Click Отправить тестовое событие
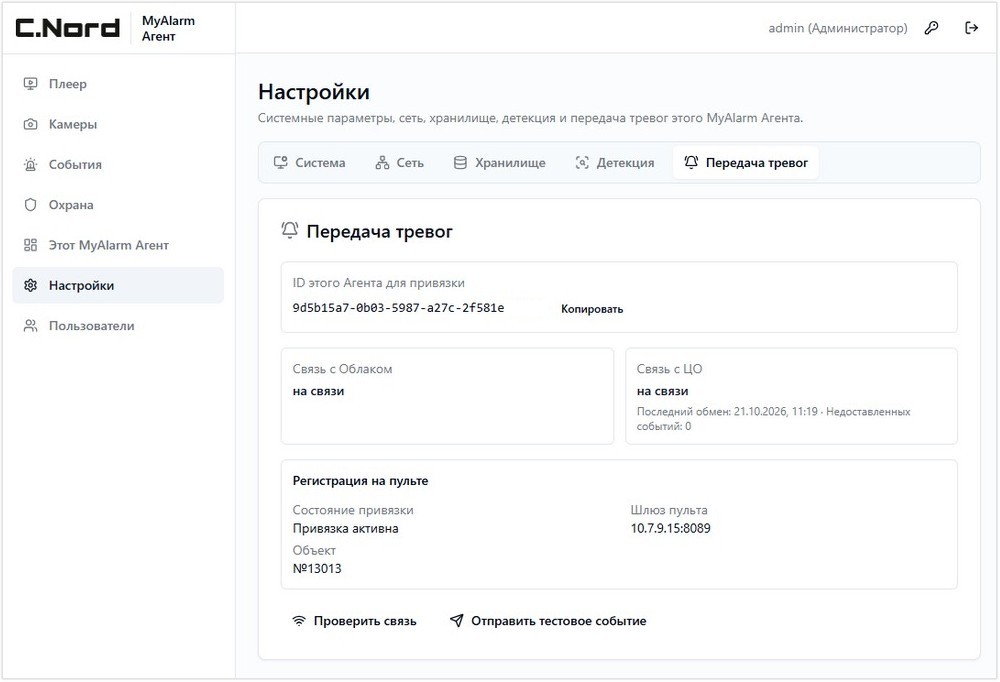1000x682 pixels. point(548,621)
